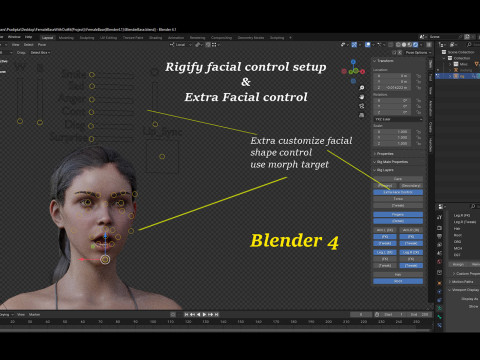Click the timeline current frame field

(361, 314)
